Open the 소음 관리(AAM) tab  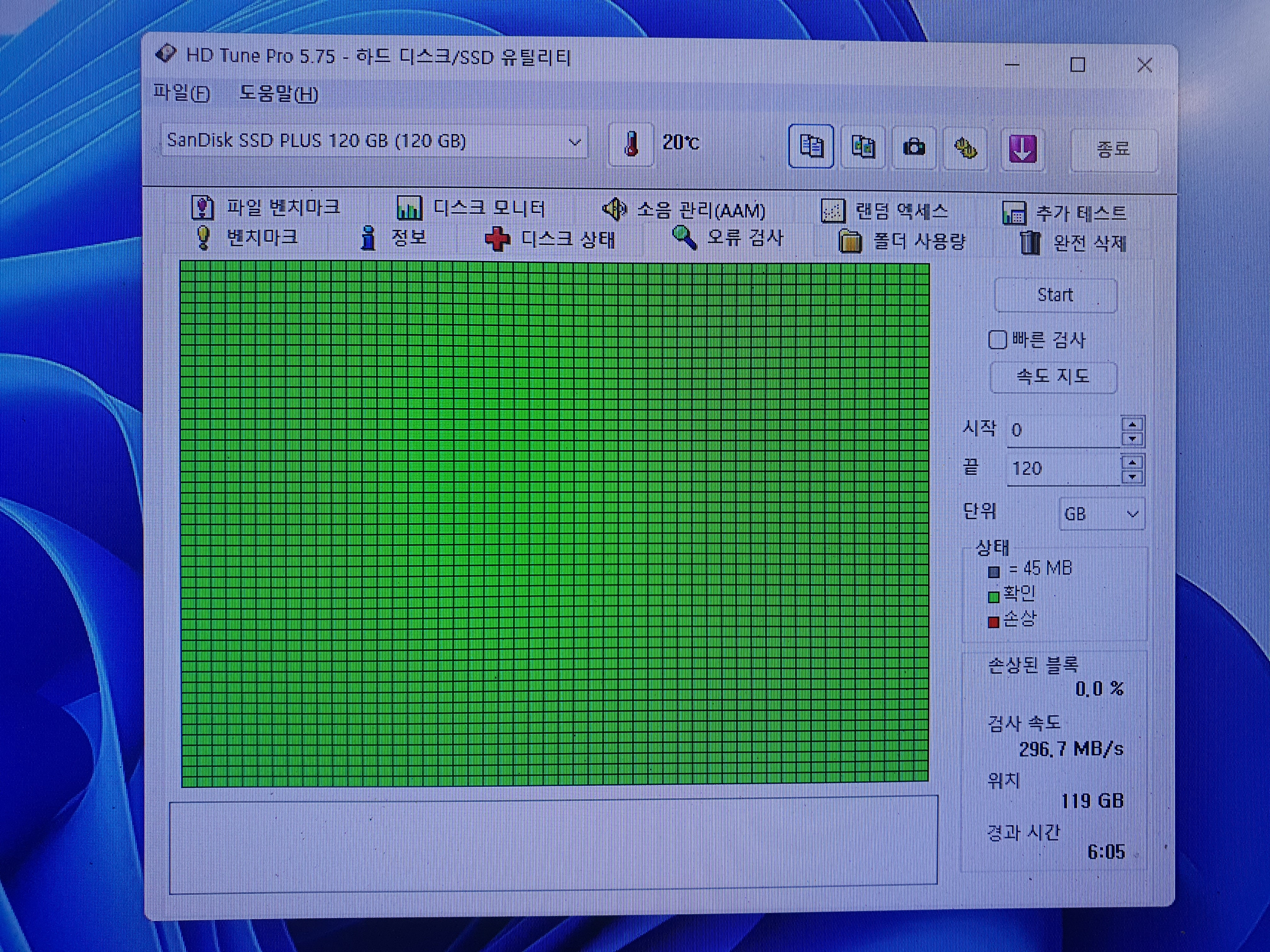click(x=684, y=210)
